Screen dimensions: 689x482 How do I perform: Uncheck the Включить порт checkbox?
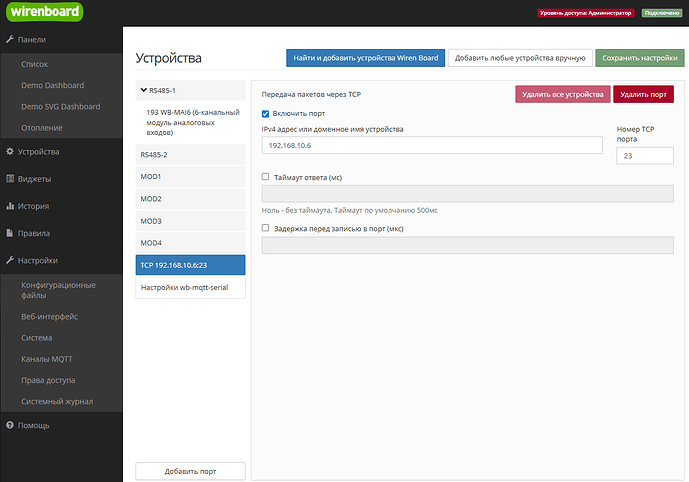tap(265, 114)
